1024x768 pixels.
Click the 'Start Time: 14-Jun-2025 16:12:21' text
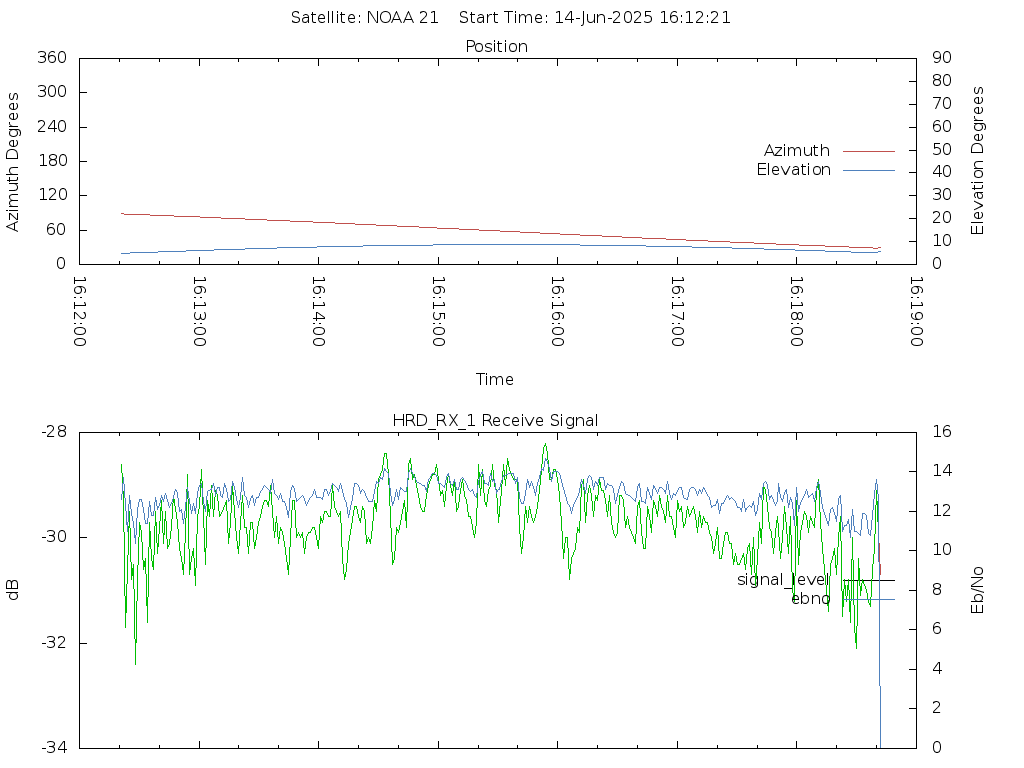(x=594, y=18)
